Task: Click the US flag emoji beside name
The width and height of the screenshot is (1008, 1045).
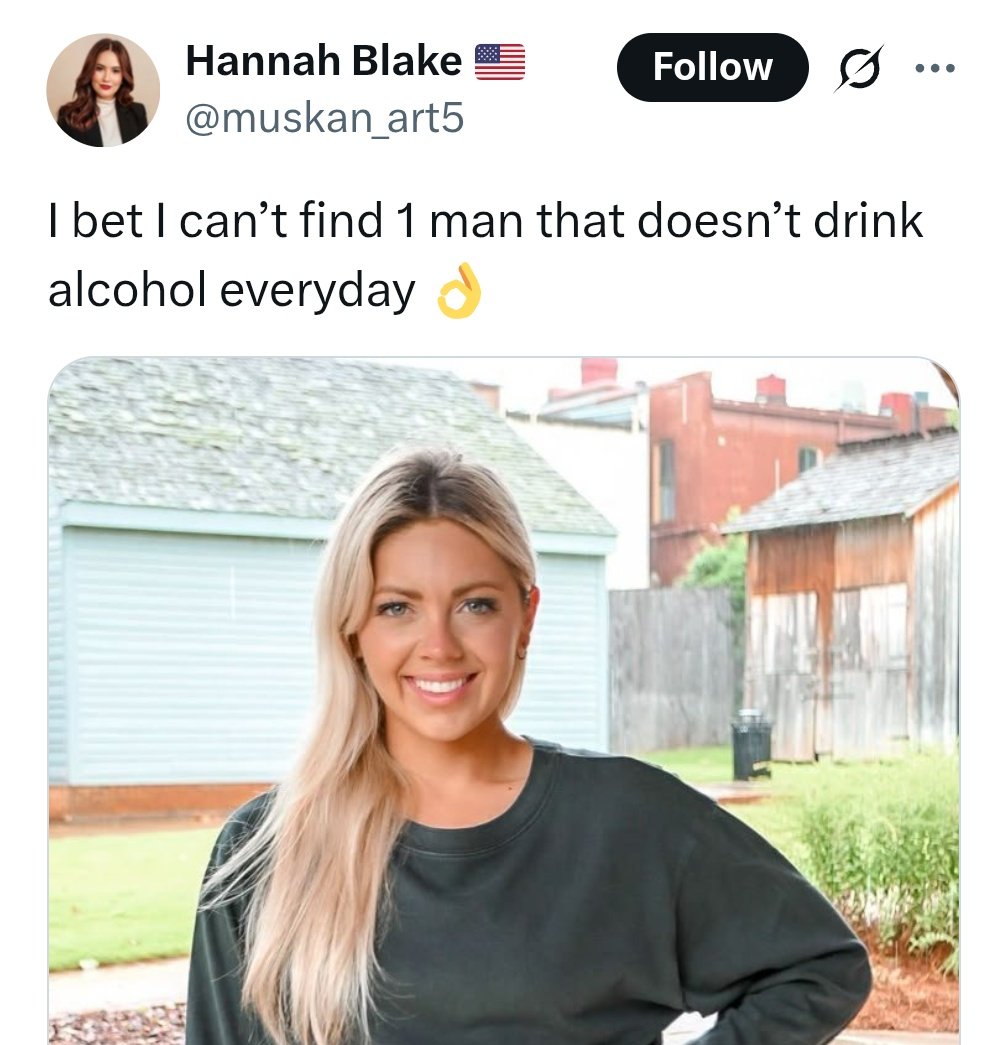Action: pyautogui.click(x=500, y=61)
